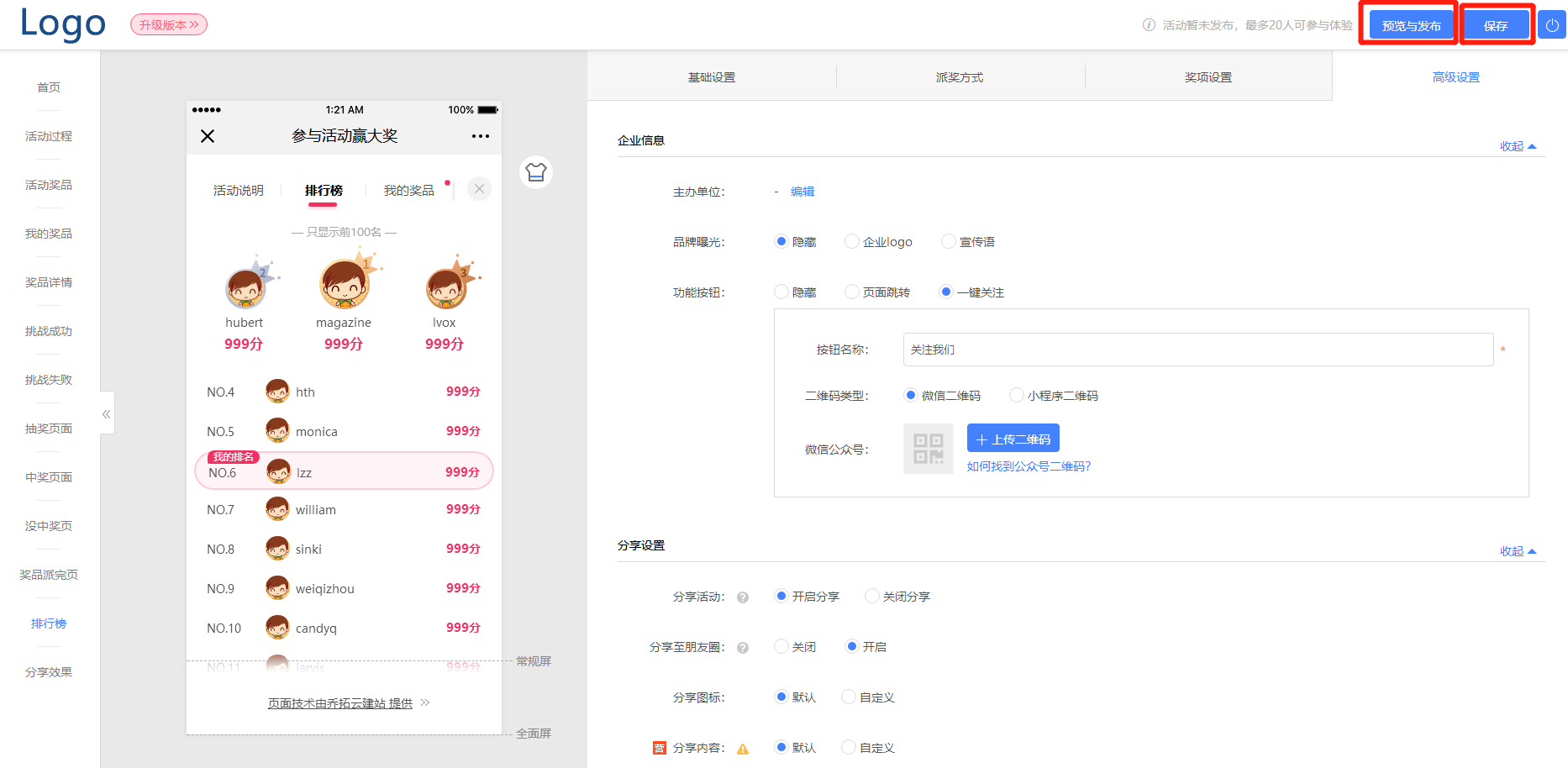Click the power/logout icon in top right corner

(1550, 24)
